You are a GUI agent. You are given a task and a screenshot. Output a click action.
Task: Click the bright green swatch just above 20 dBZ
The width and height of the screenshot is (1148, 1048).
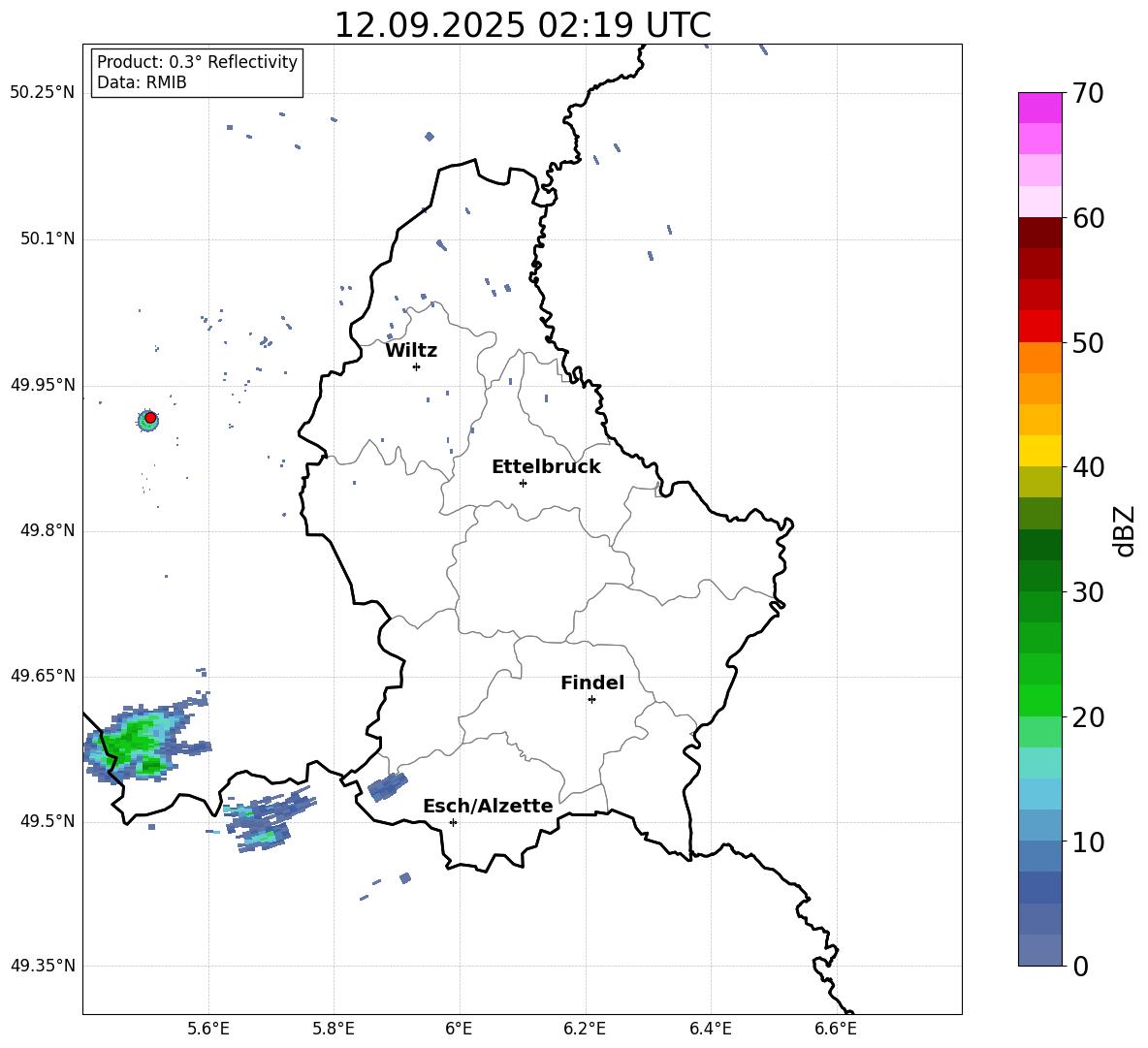pyautogui.click(x=1040, y=700)
